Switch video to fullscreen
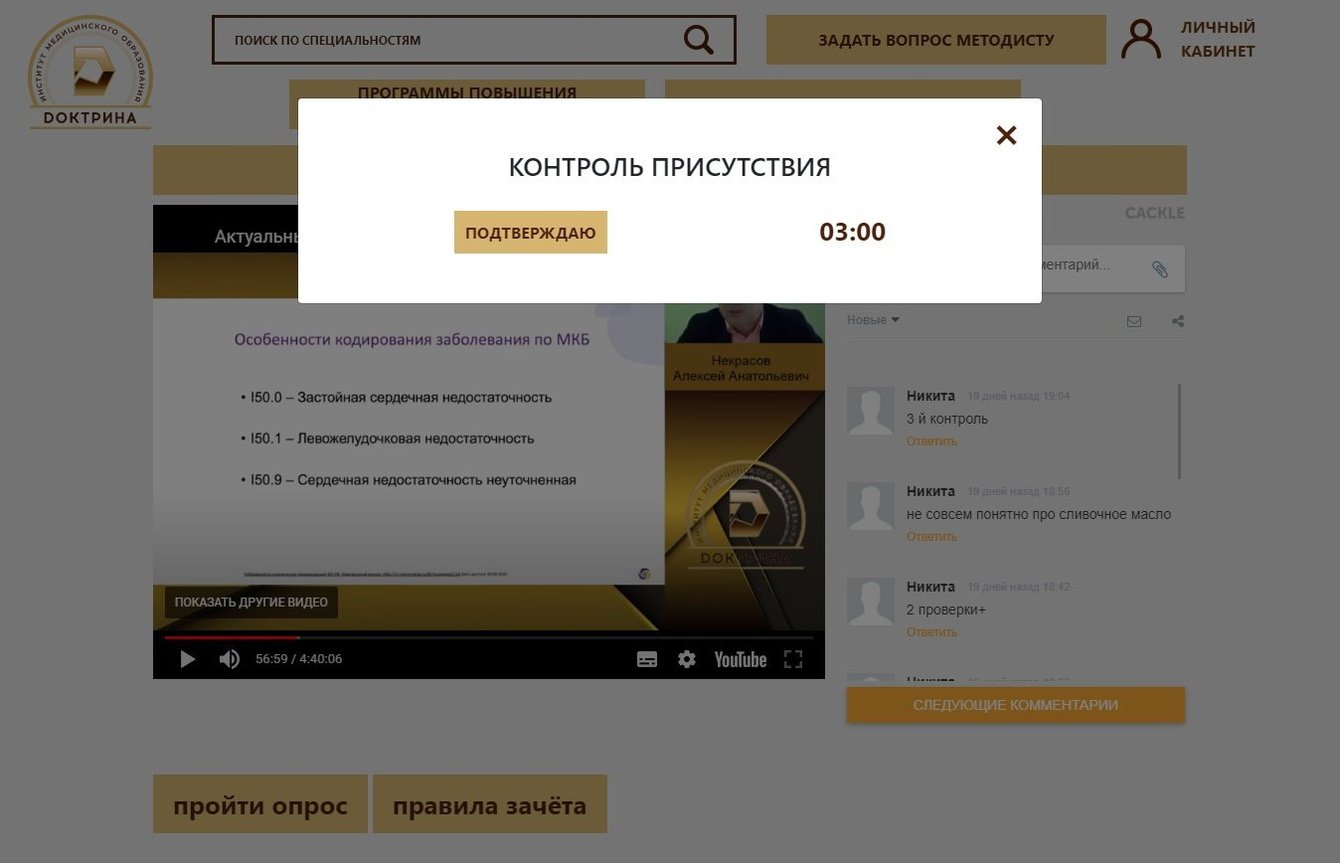Viewport: 1340px width, 863px height. 793,659
